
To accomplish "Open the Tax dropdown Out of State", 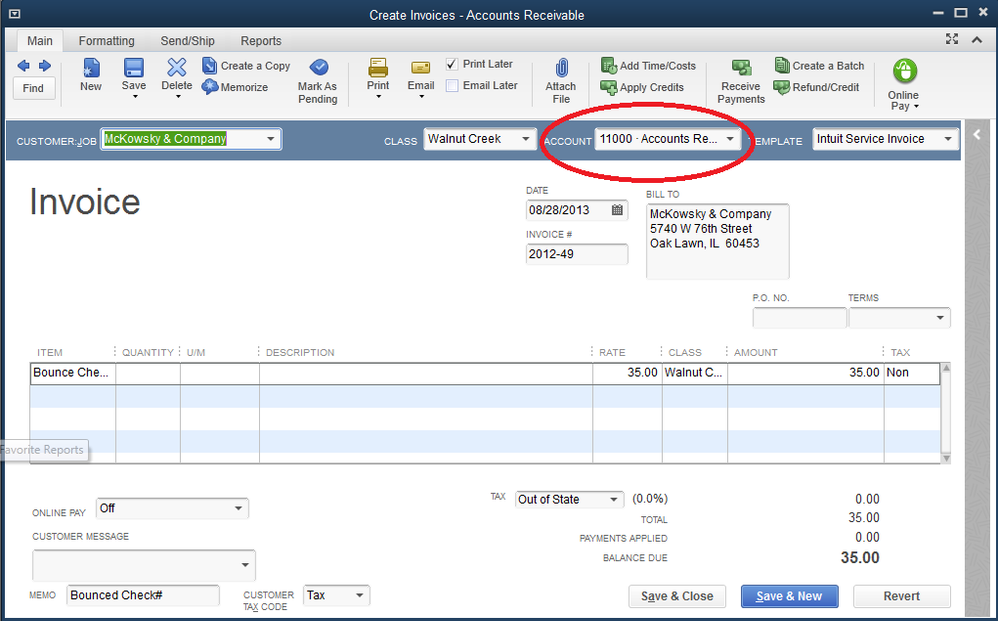I will click(614, 499).
